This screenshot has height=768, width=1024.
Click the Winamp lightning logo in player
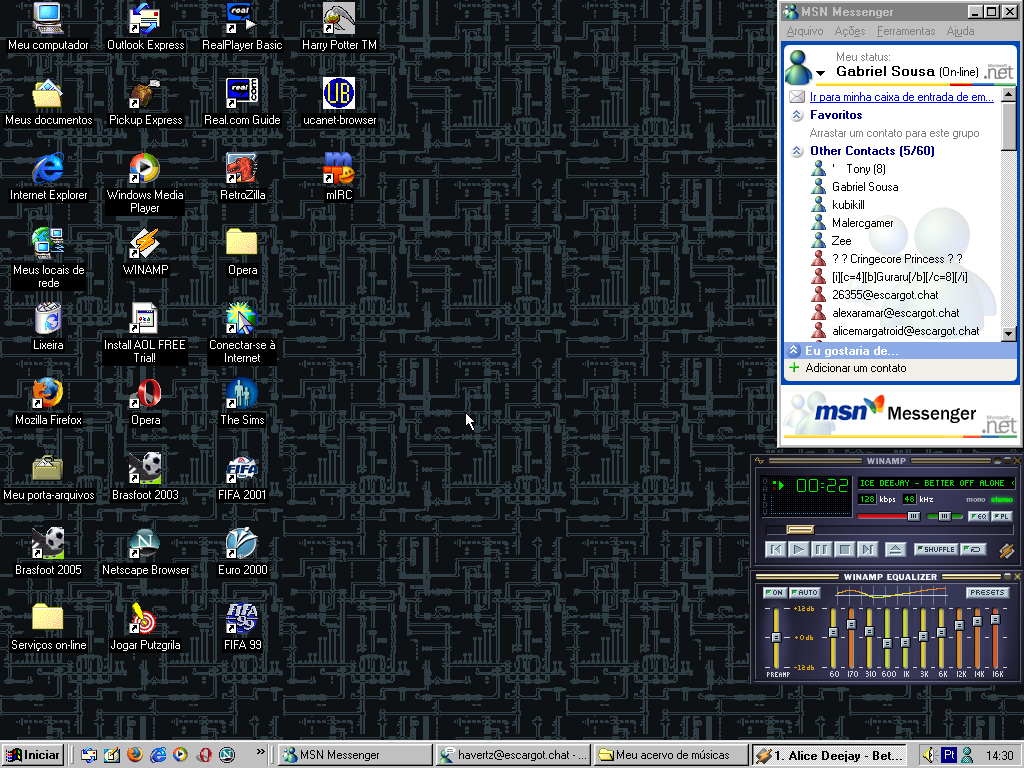coord(1006,550)
